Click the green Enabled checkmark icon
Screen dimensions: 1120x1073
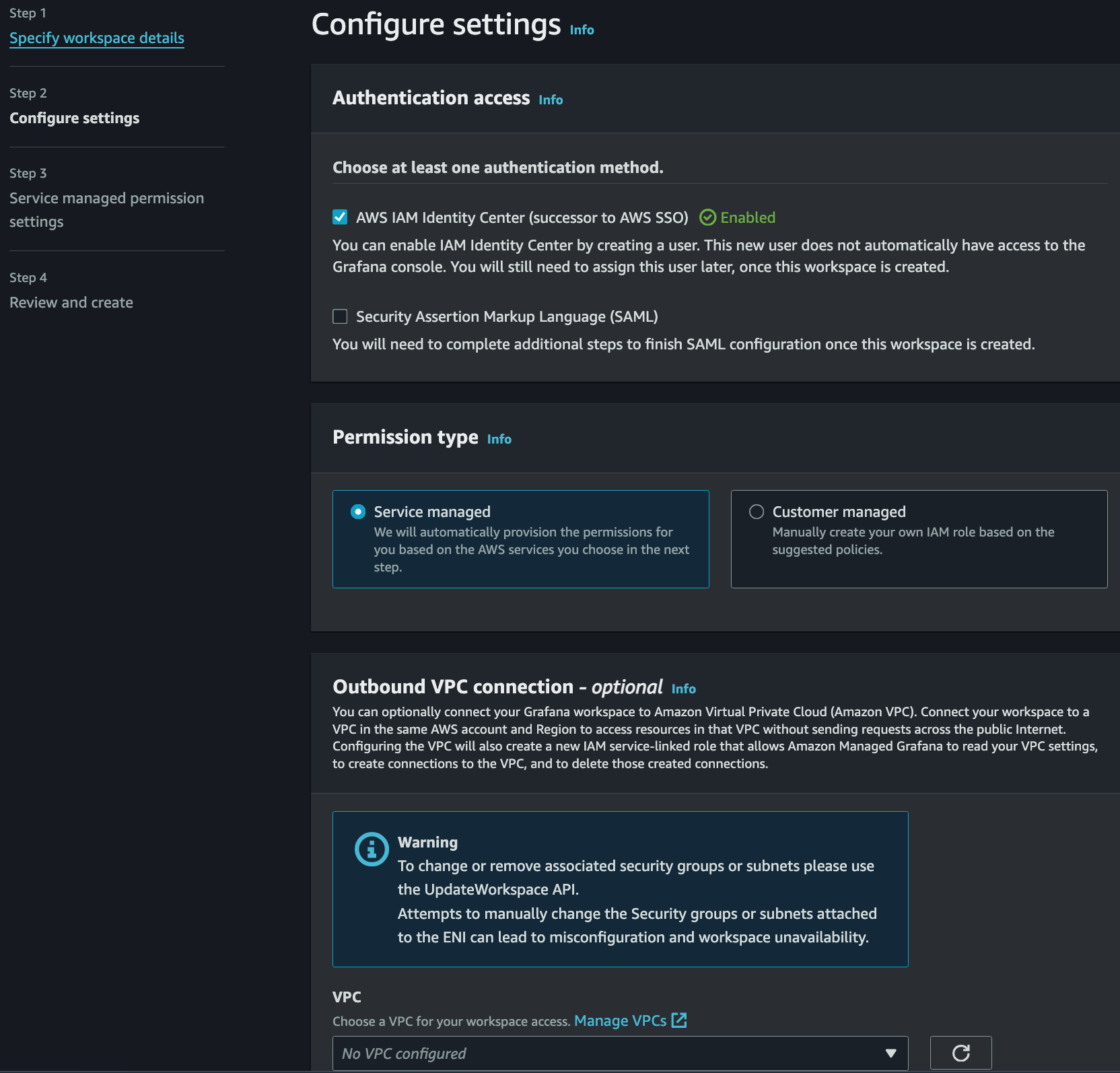pos(707,217)
